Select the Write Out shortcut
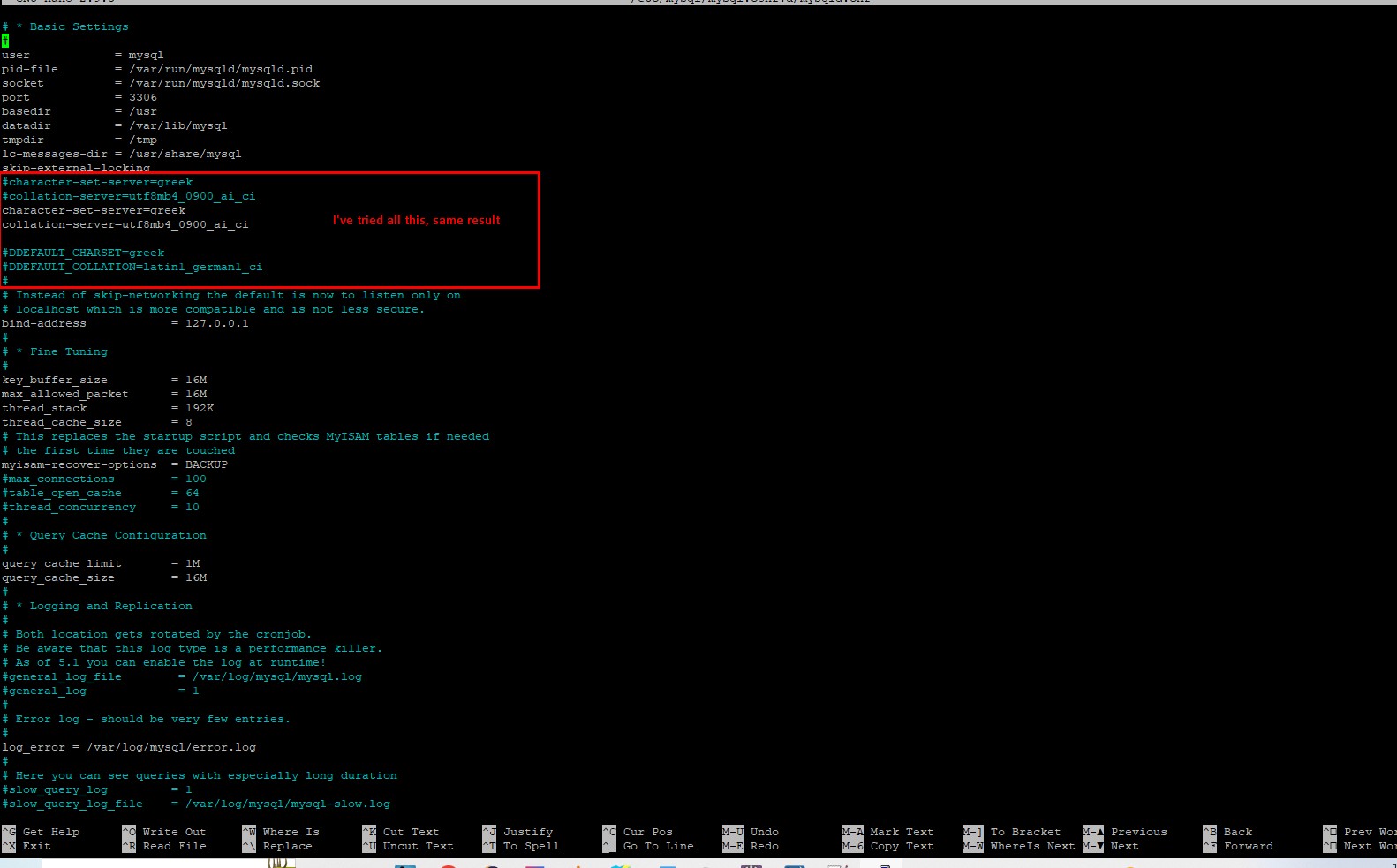The image size is (1397, 868). pyautogui.click(x=173, y=832)
